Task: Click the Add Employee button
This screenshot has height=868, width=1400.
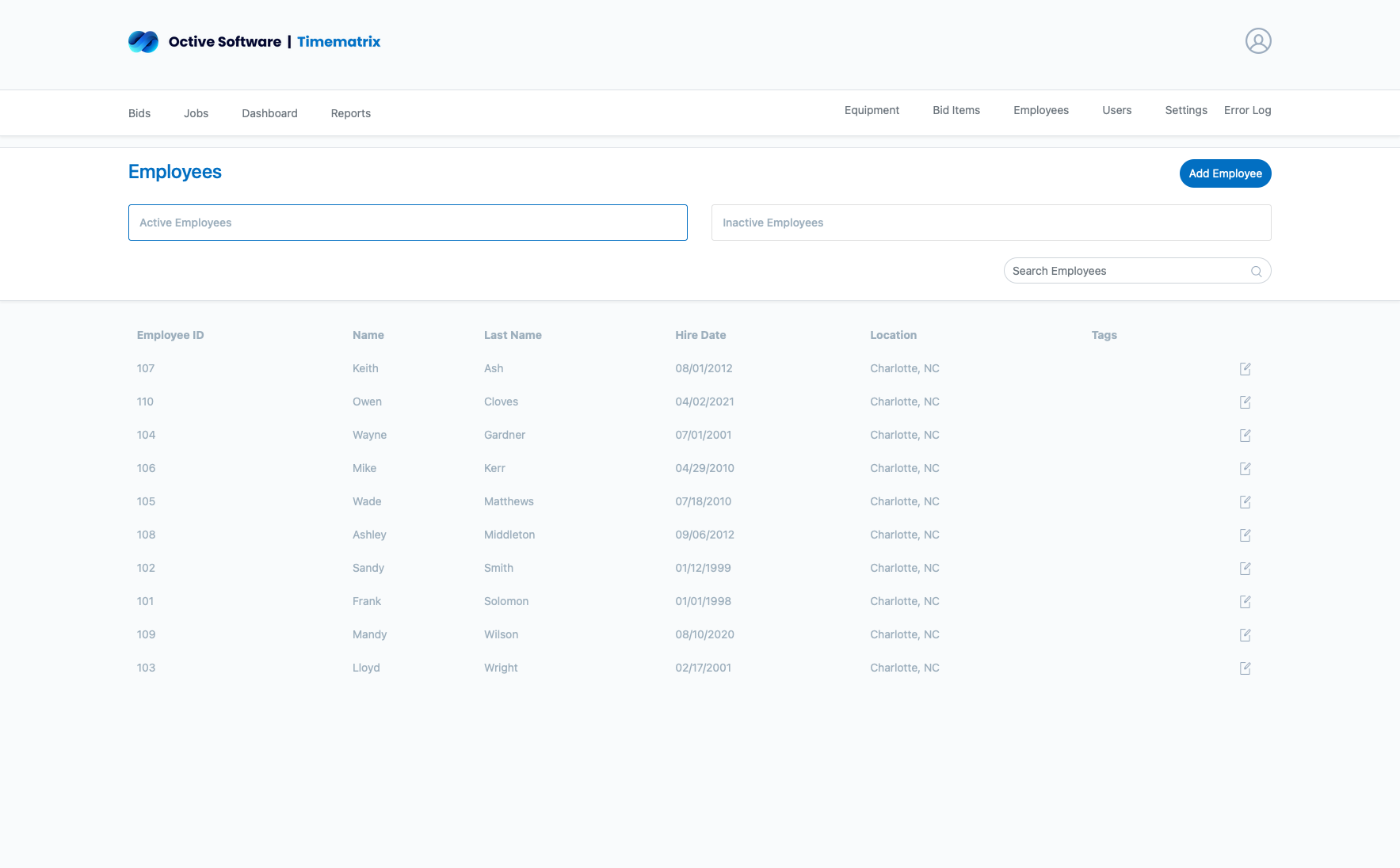Action: tap(1225, 173)
